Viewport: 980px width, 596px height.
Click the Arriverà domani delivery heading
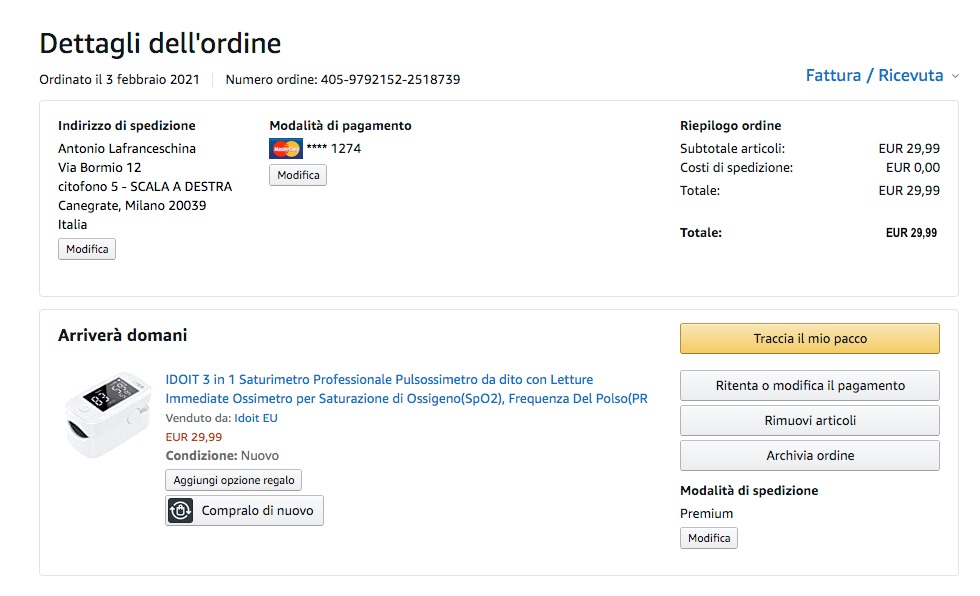point(123,335)
